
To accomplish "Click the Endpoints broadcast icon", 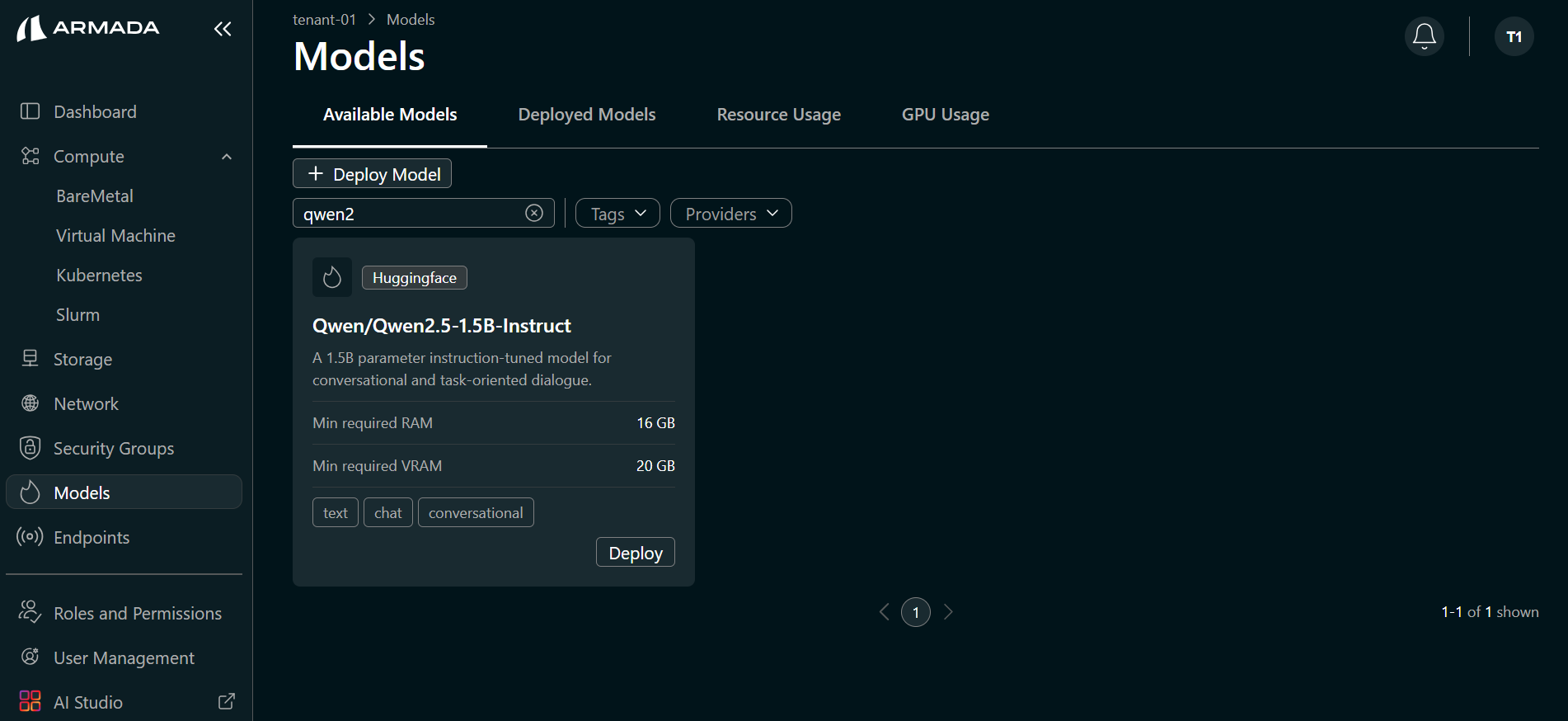I will [30, 537].
